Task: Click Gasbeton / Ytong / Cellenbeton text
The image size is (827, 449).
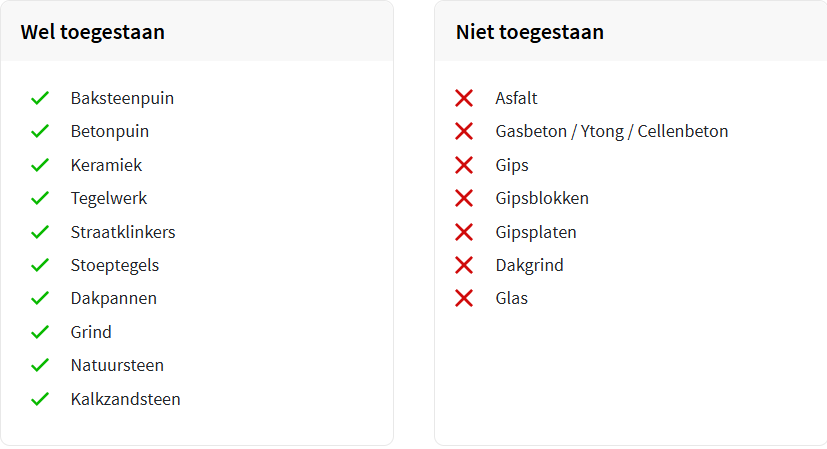Action: (611, 131)
